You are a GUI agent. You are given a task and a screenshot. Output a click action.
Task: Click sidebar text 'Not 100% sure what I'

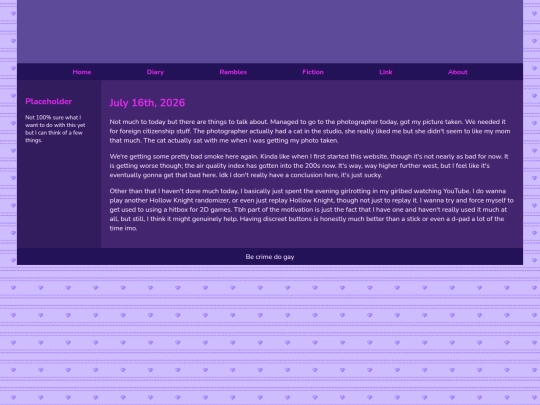53,117
